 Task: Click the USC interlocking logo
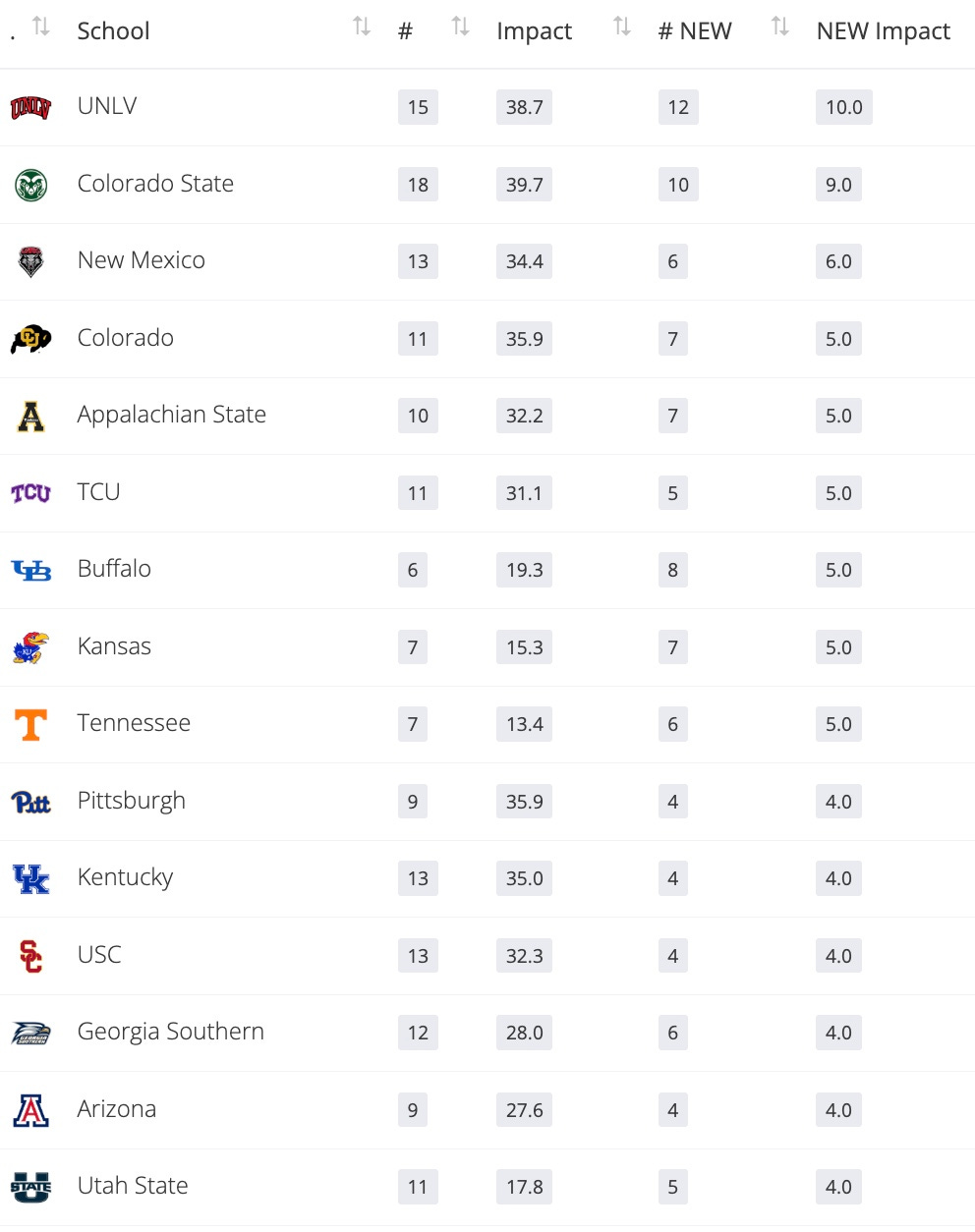coord(30,955)
